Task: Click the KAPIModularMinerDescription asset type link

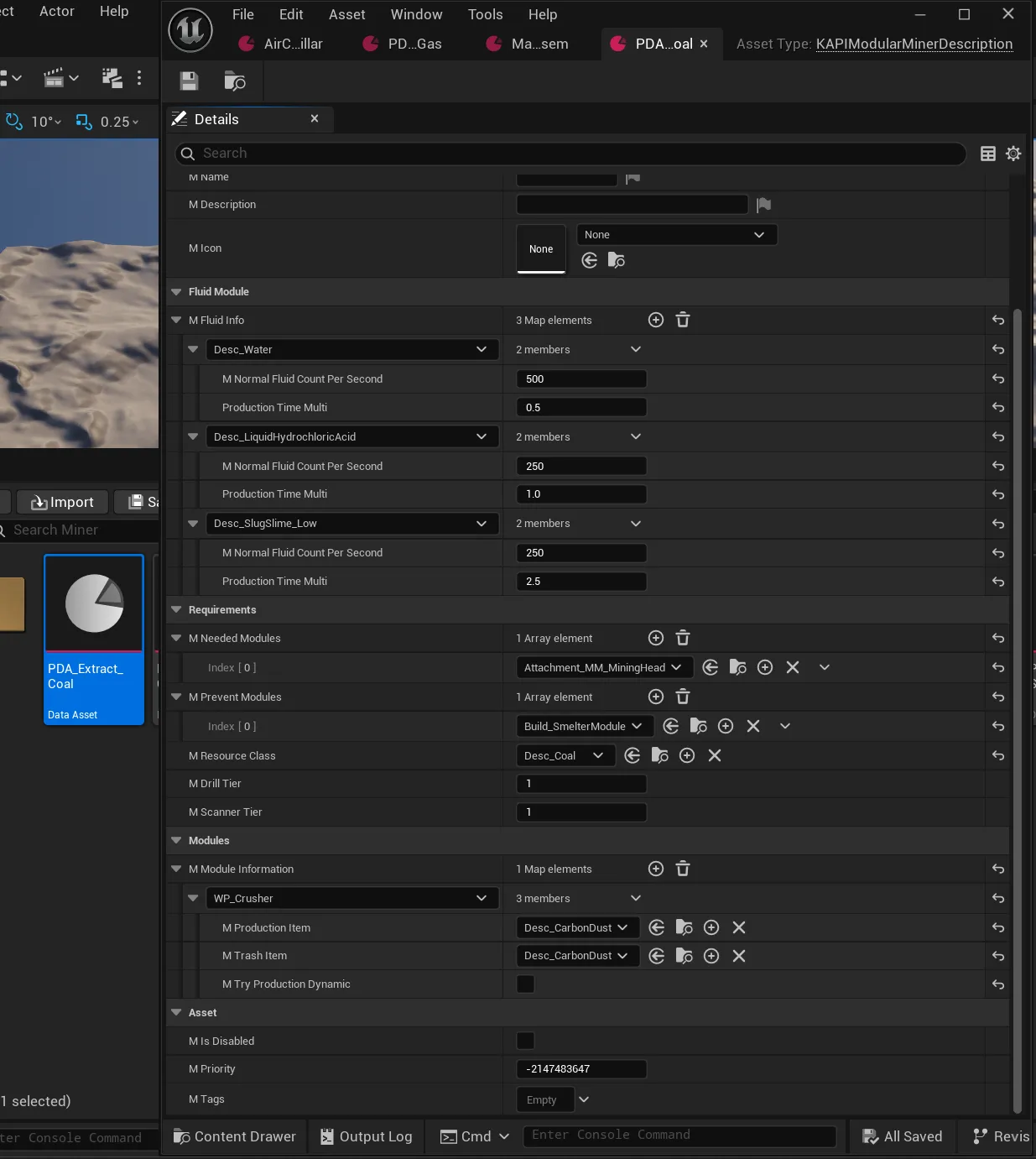Action: click(x=914, y=44)
